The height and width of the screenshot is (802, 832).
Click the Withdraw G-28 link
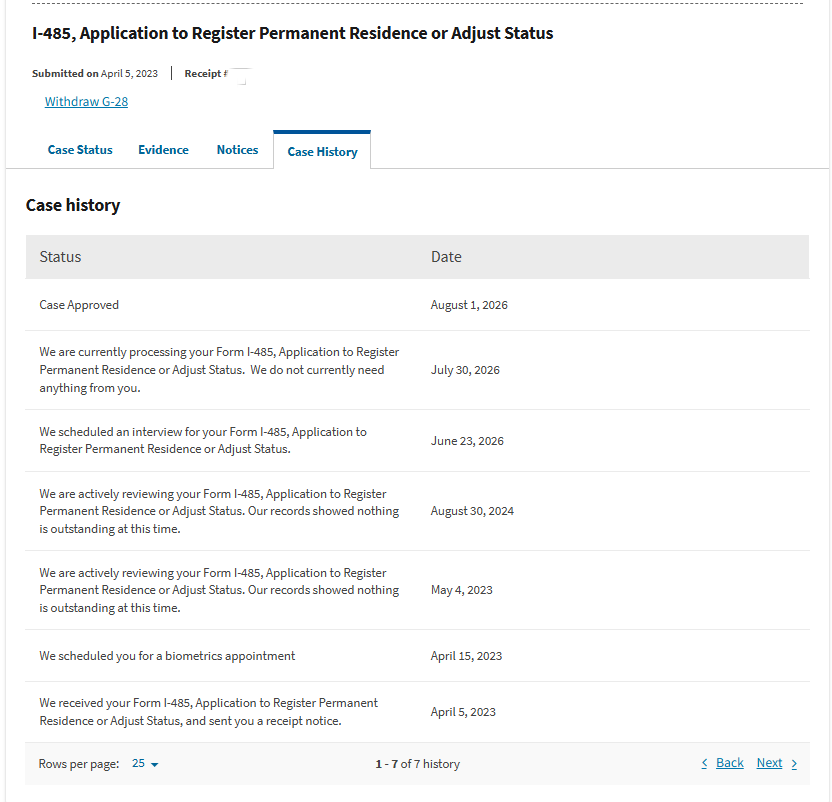(x=86, y=101)
